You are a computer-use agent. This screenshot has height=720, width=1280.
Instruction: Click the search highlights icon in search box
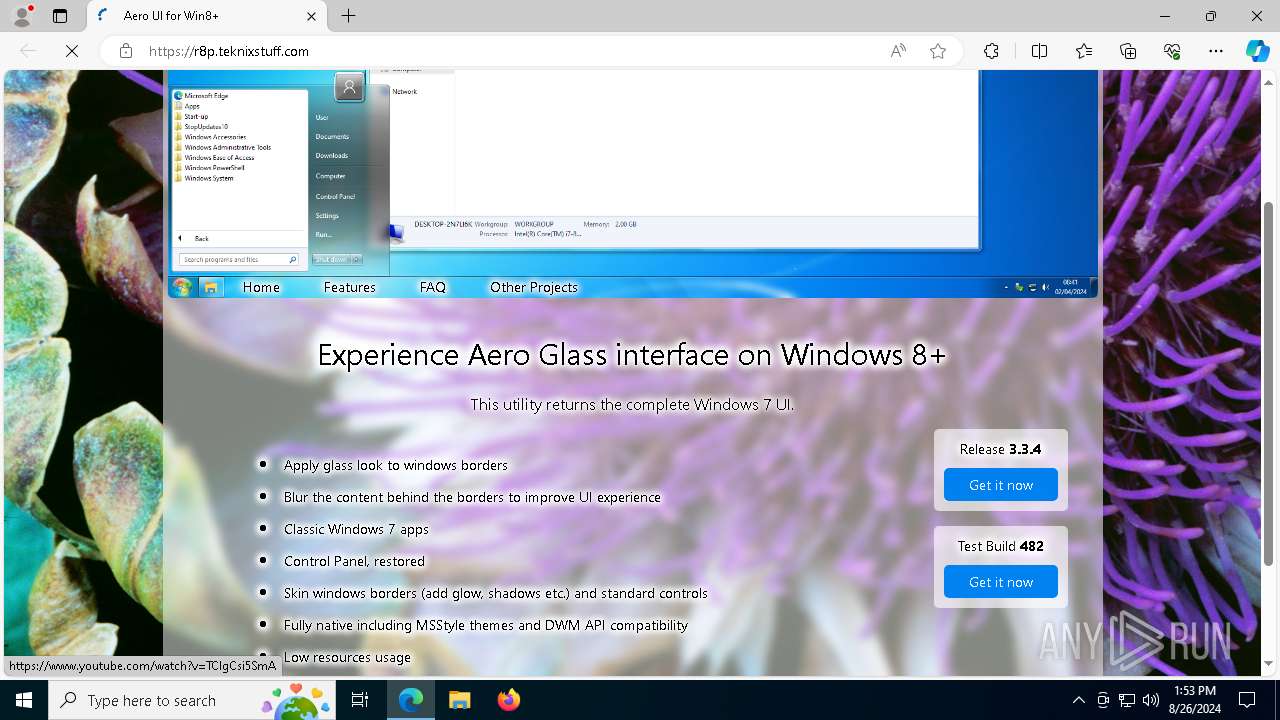(x=297, y=699)
